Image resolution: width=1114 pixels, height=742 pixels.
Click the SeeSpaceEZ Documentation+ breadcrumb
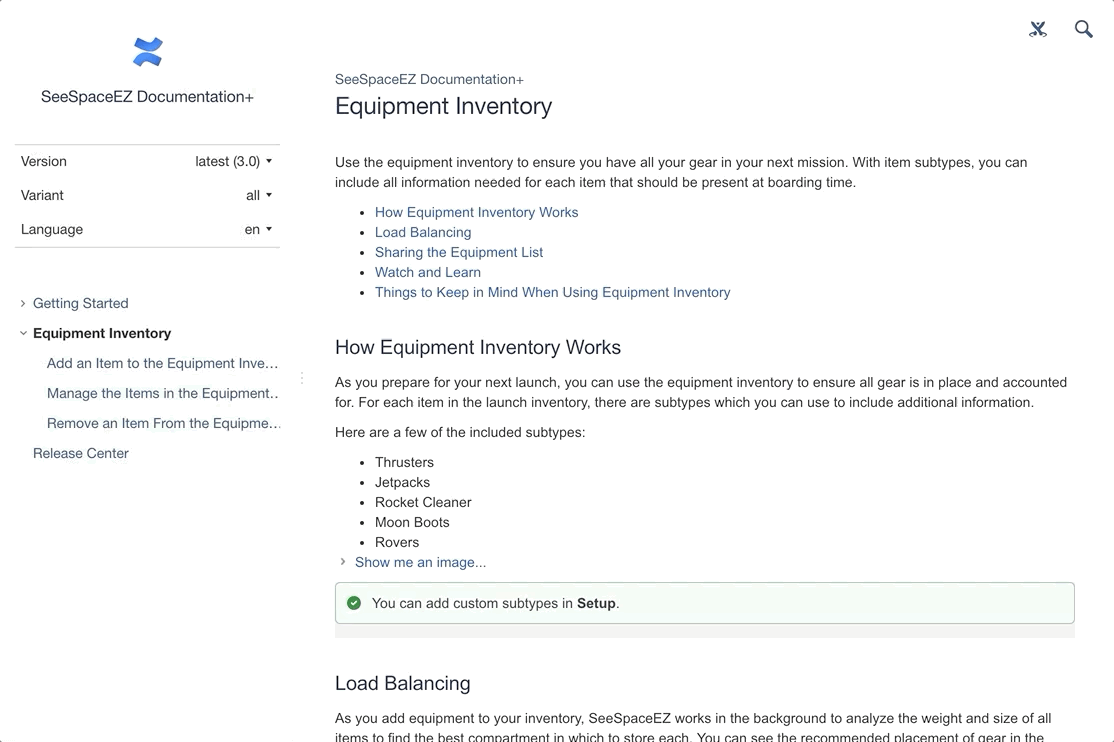pyautogui.click(x=429, y=79)
